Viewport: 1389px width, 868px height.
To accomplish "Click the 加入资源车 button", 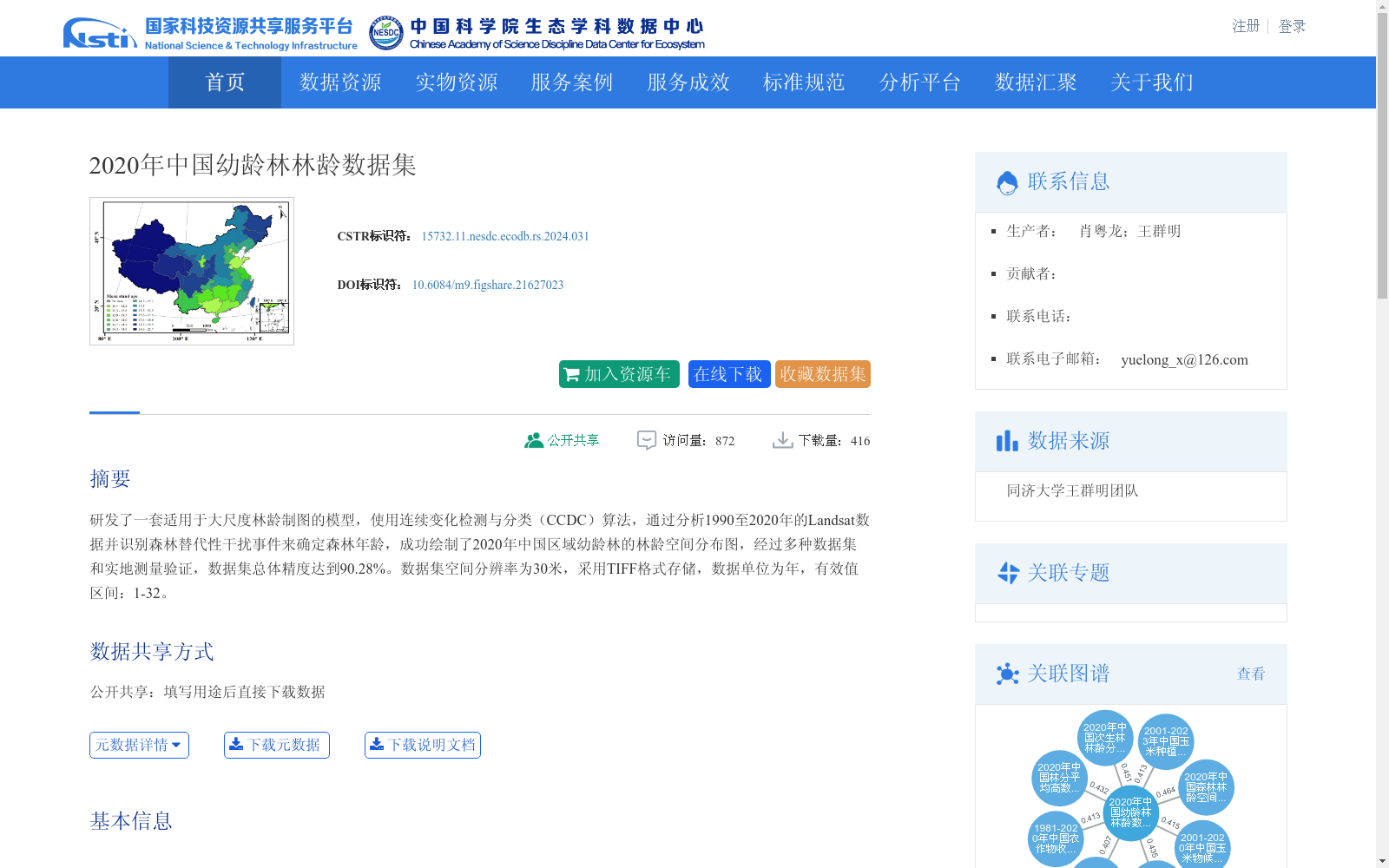I will [x=619, y=374].
